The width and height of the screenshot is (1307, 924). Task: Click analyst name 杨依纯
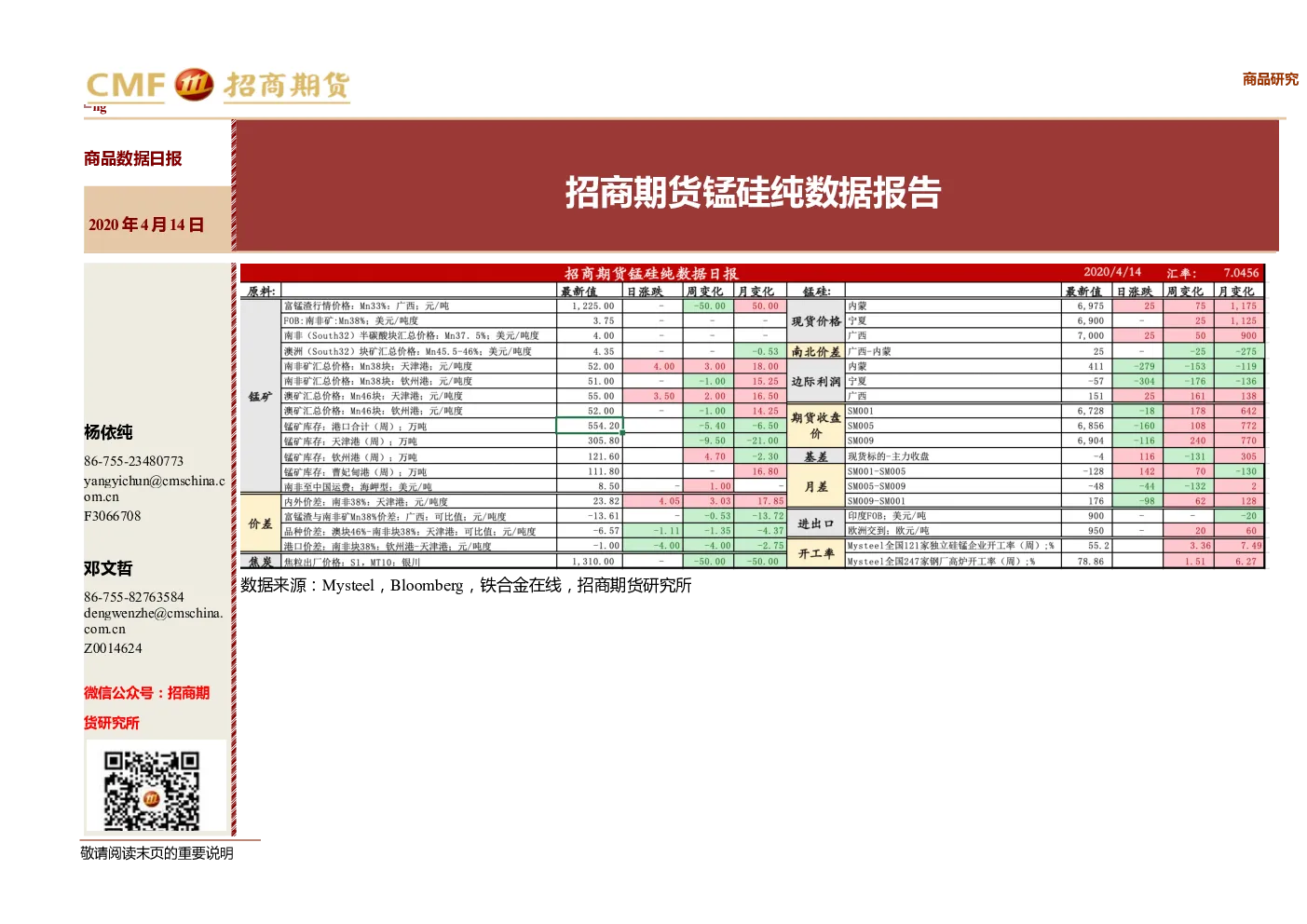pyautogui.click(x=108, y=432)
